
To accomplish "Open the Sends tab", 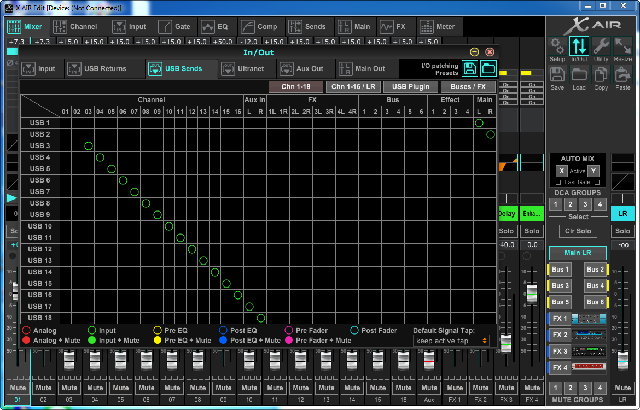I will pos(307,27).
